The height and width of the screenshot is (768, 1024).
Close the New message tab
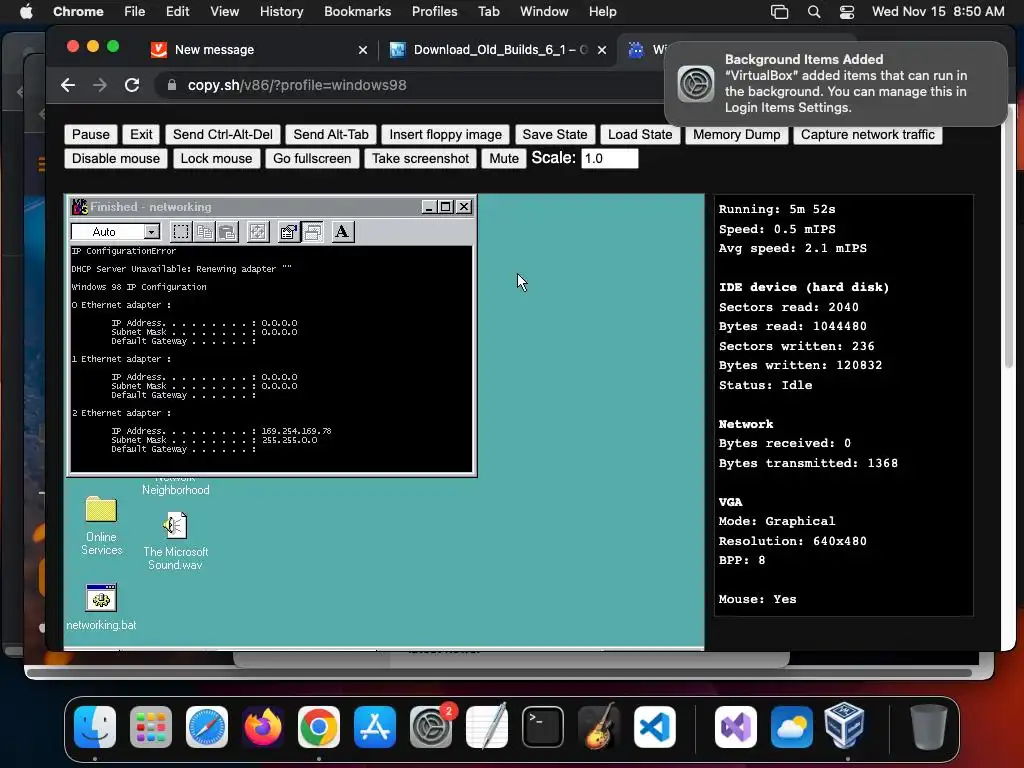click(362, 50)
